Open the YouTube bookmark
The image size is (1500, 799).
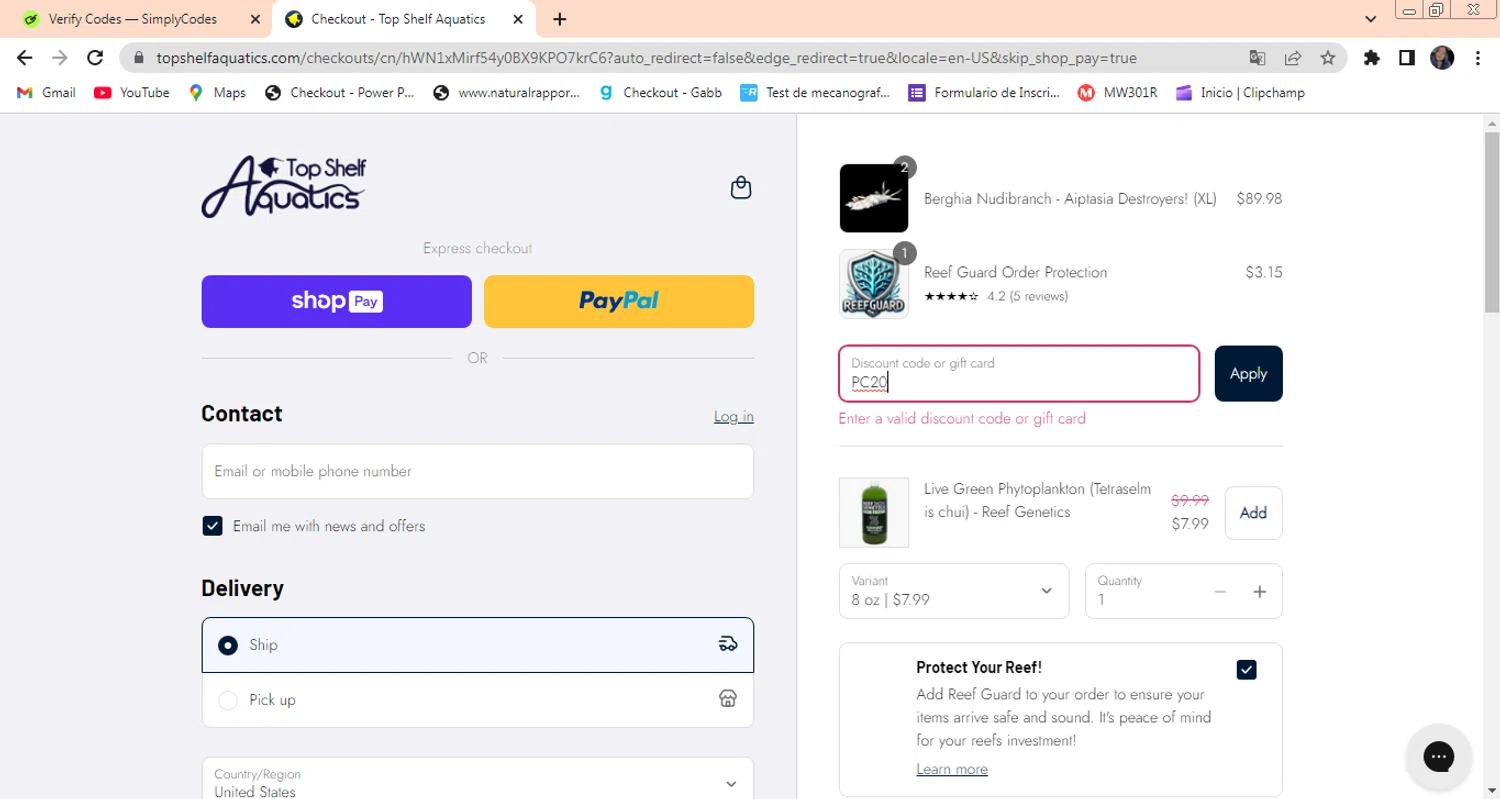coord(132,92)
